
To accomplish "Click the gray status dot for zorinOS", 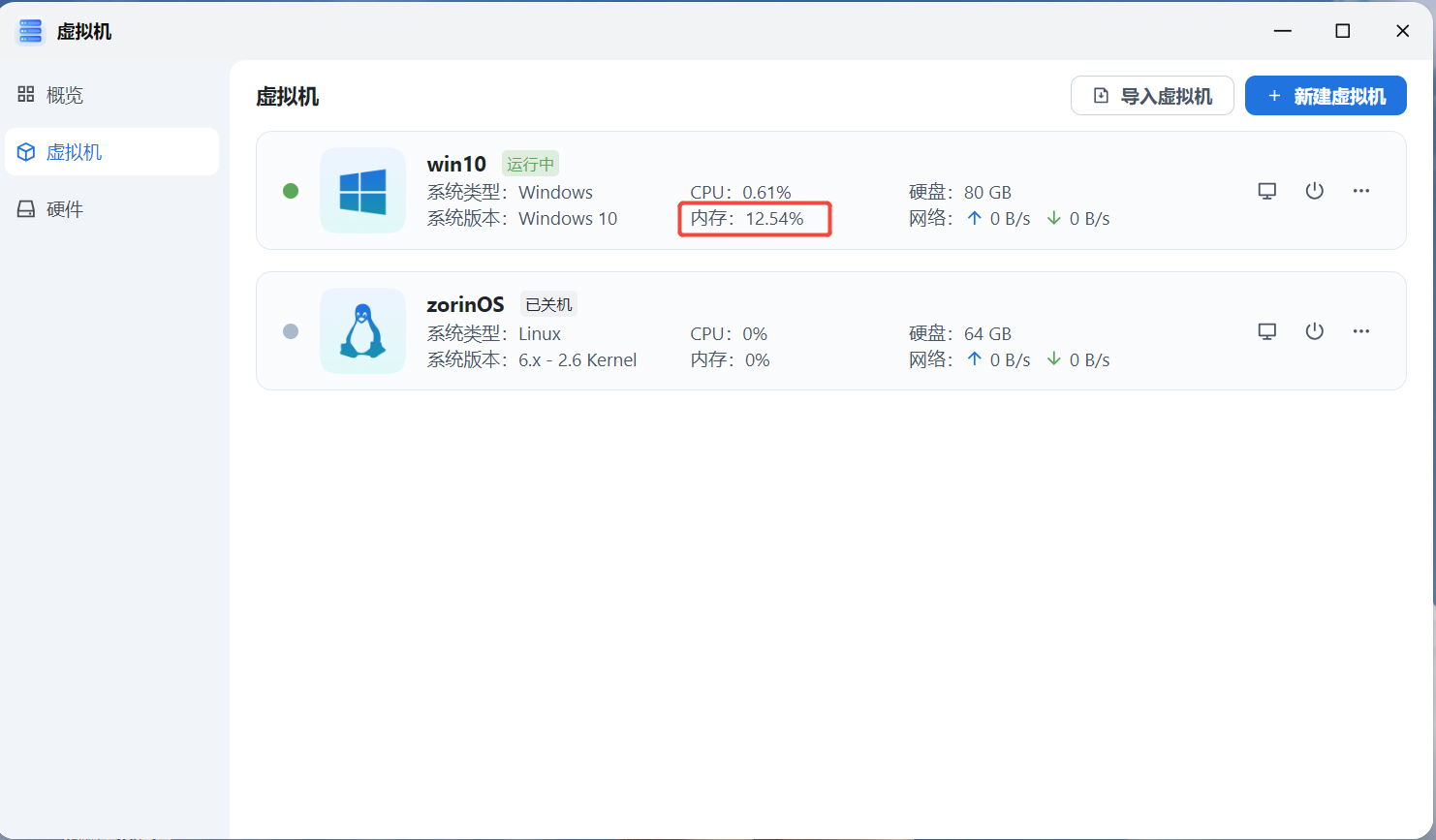I will [291, 331].
